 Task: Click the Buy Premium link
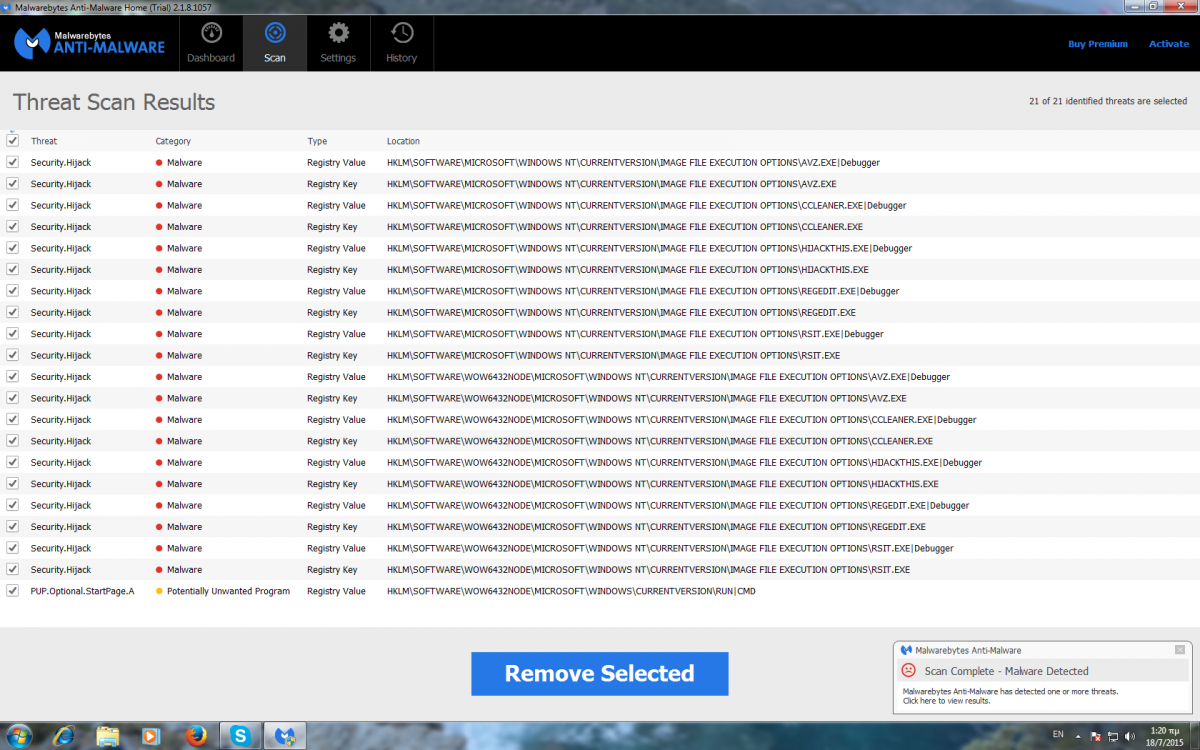(x=1098, y=44)
